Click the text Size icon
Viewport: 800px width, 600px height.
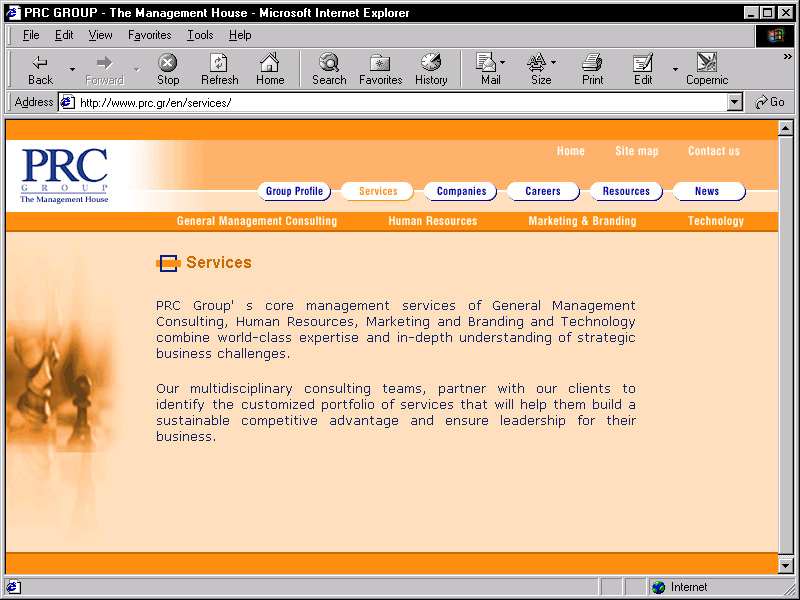(x=536, y=63)
